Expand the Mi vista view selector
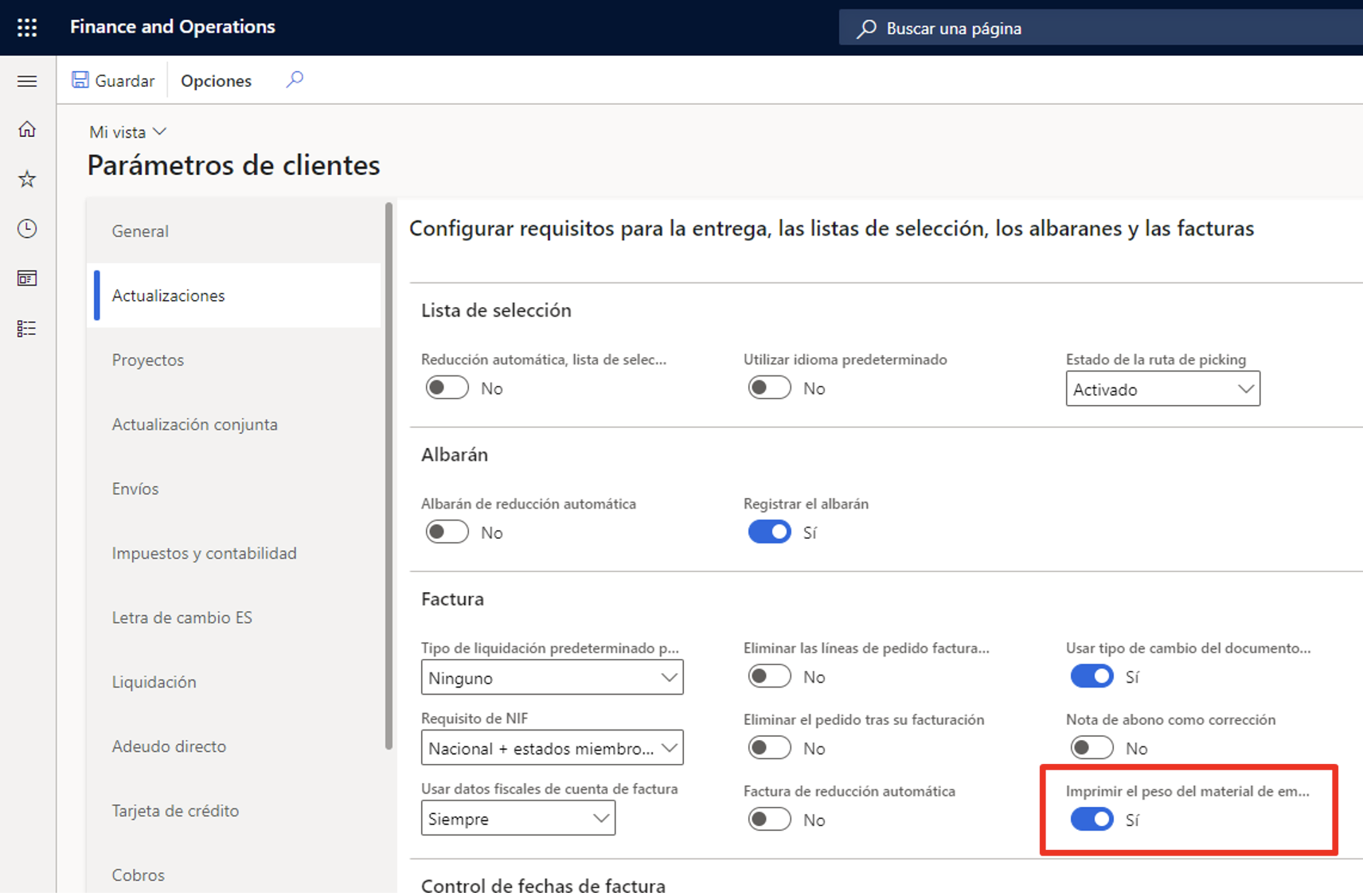Image resolution: width=1363 pixels, height=896 pixels. pyautogui.click(x=127, y=132)
